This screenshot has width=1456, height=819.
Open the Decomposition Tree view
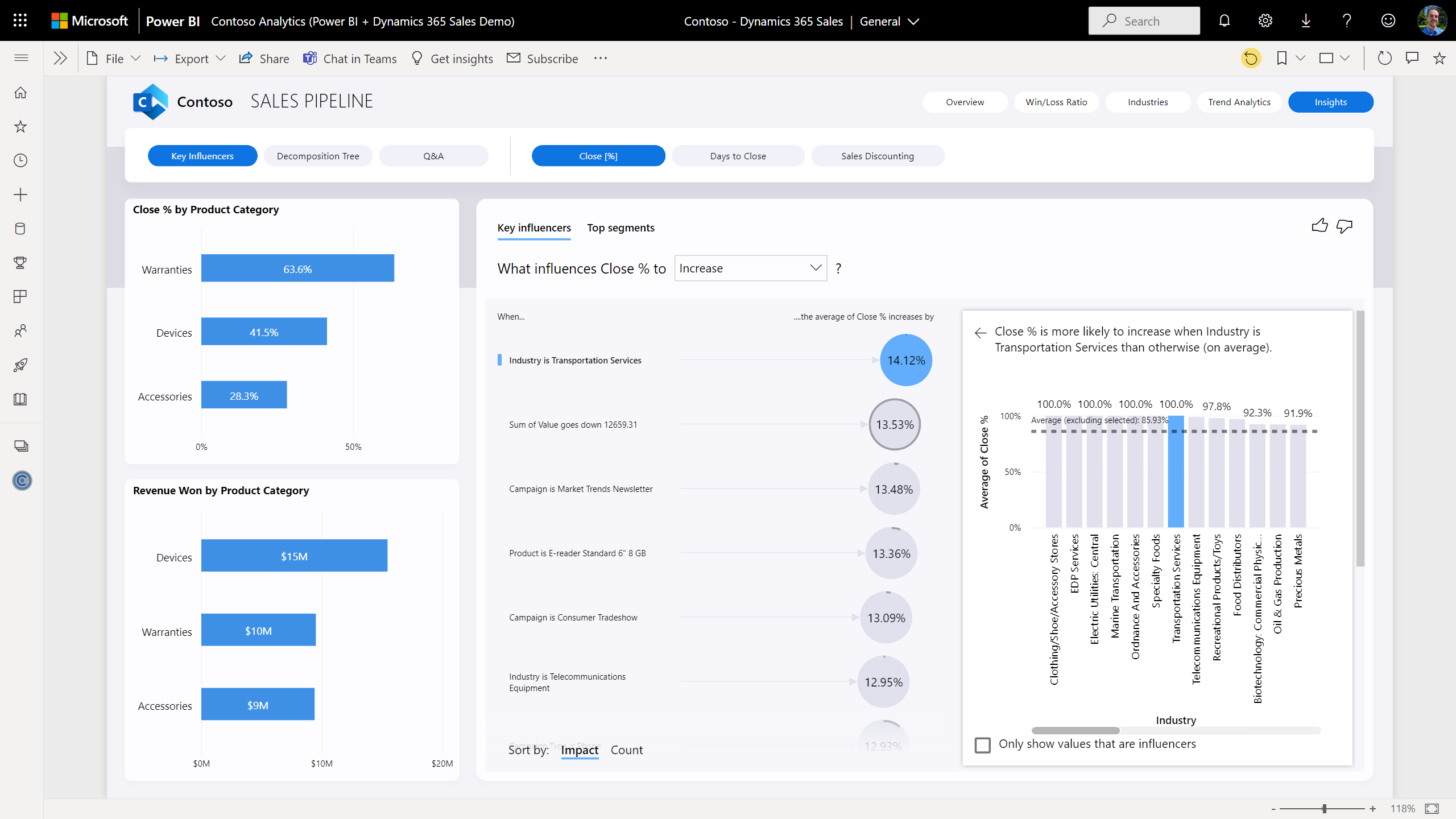click(x=317, y=155)
